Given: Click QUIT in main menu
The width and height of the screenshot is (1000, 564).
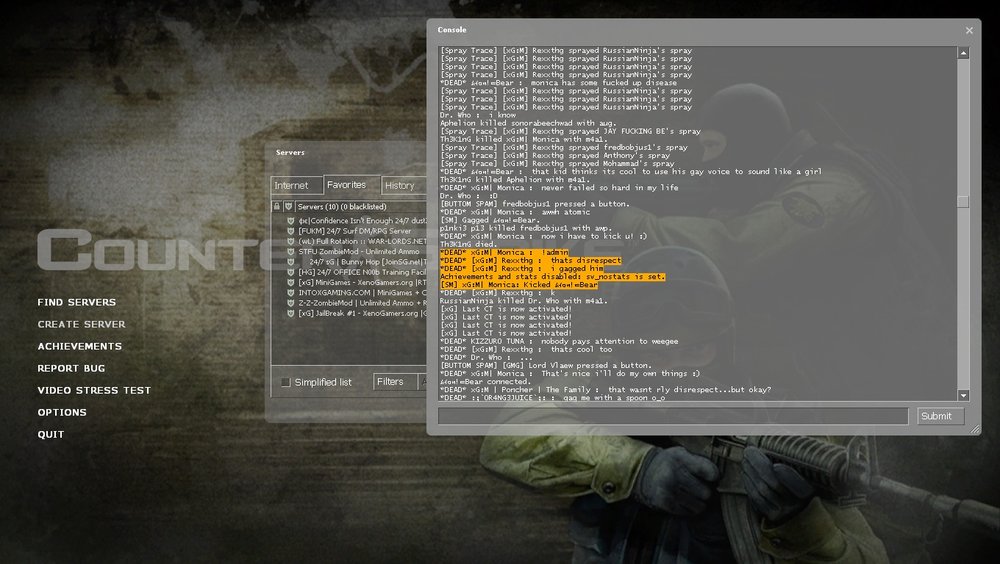Looking at the screenshot, I should click(x=51, y=434).
